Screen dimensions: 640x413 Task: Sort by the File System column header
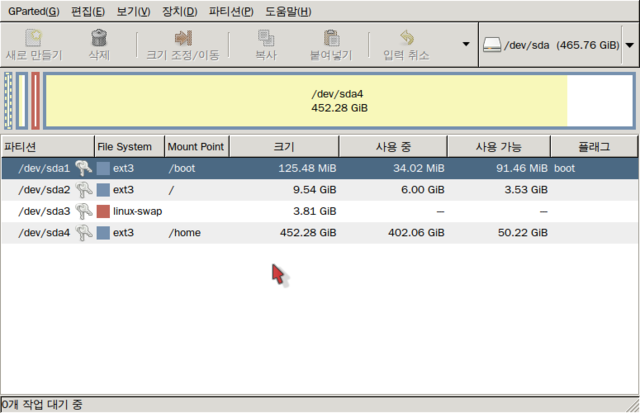[129, 147]
